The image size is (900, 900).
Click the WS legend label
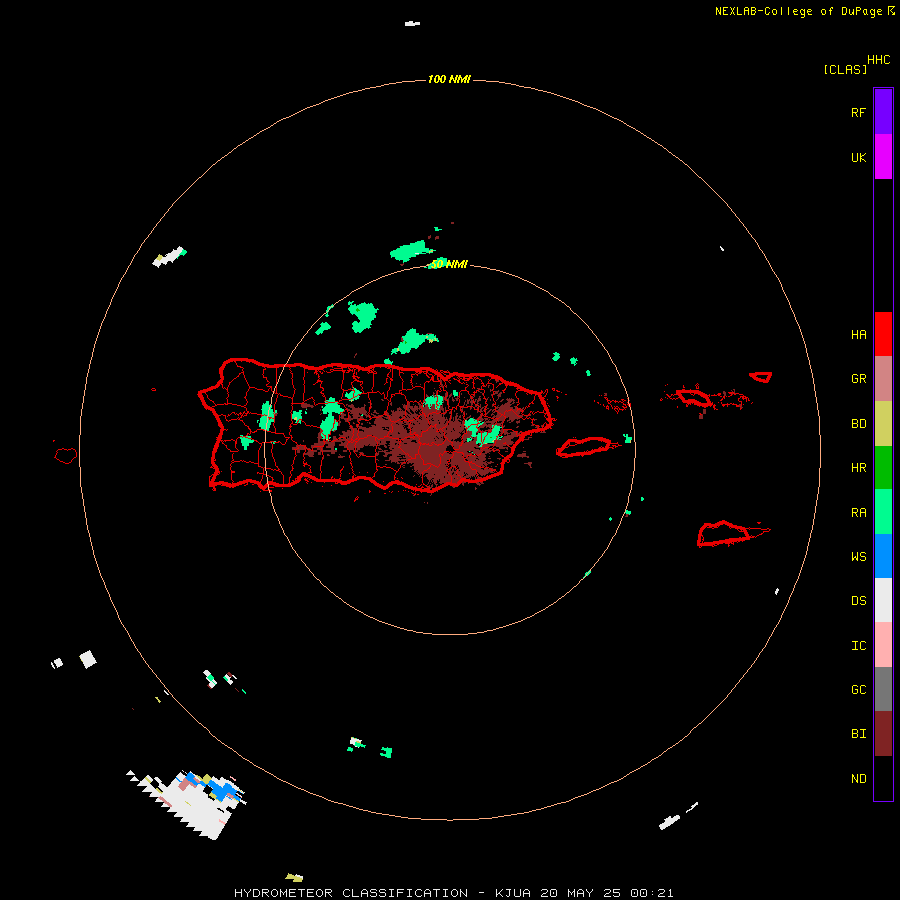point(858,556)
